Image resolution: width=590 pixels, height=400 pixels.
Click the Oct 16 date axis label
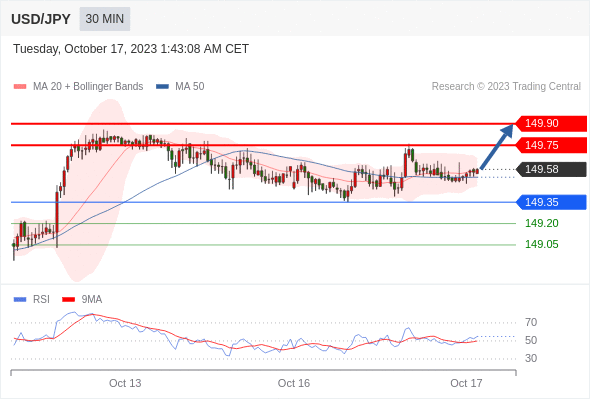click(294, 383)
